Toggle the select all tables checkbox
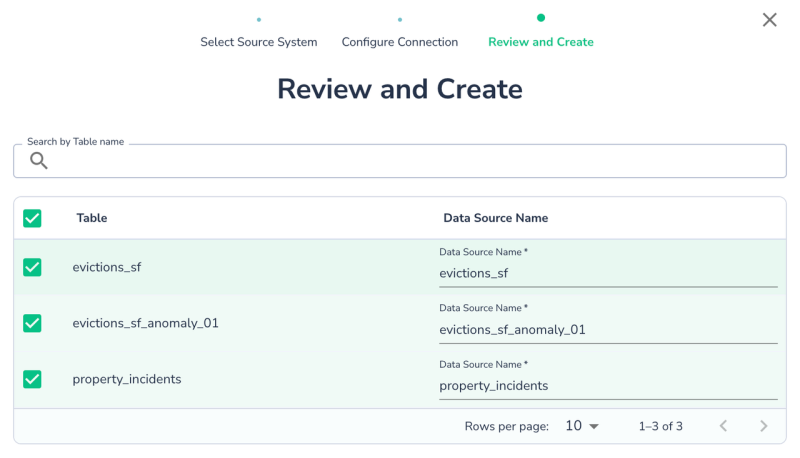 [x=32, y=218]
